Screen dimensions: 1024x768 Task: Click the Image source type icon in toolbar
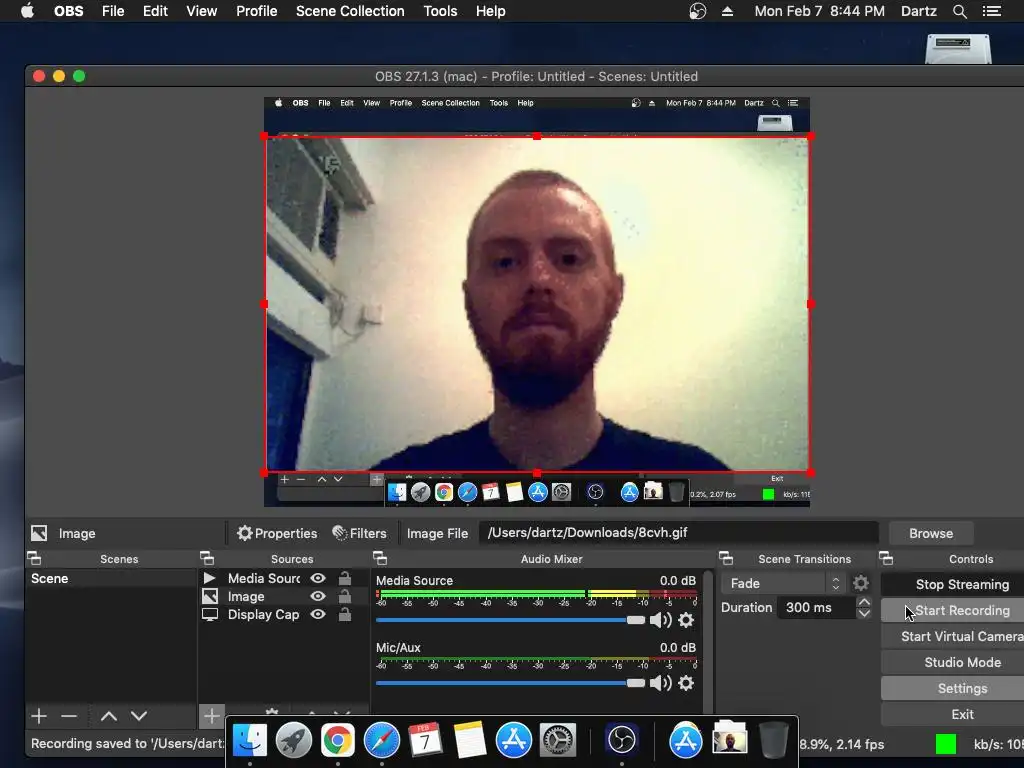[x=39, y=533]
